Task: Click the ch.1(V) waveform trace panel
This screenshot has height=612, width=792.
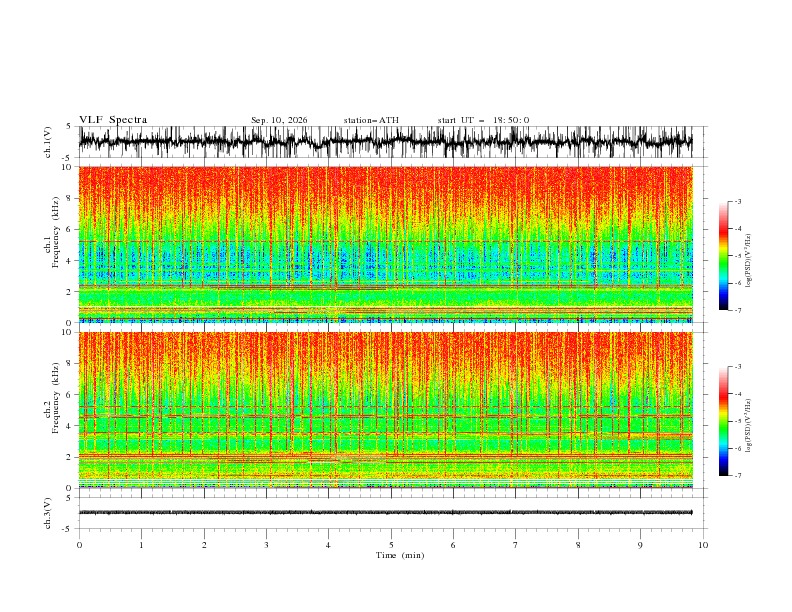Action: [385, 142]
